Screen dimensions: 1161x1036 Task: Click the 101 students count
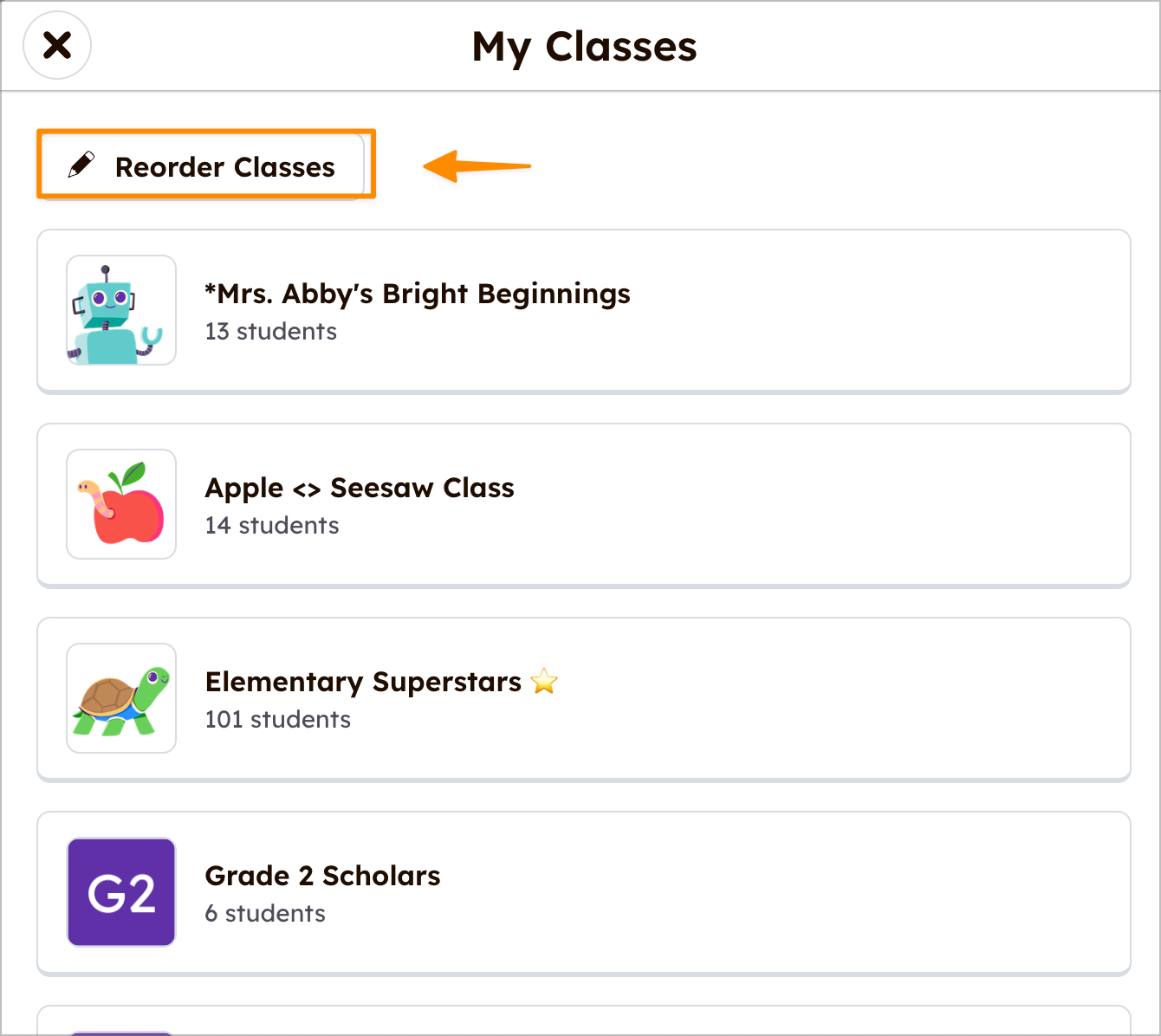pyautogui.click(x=277, y=720)
